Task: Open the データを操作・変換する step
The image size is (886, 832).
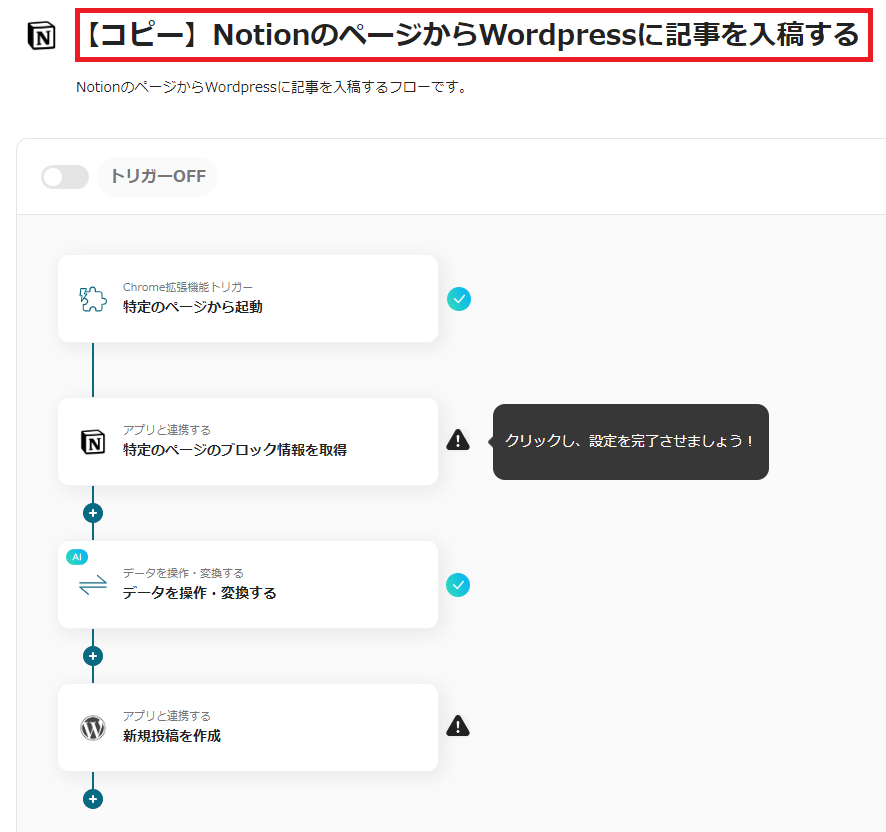Action: (x=248, y=585)
